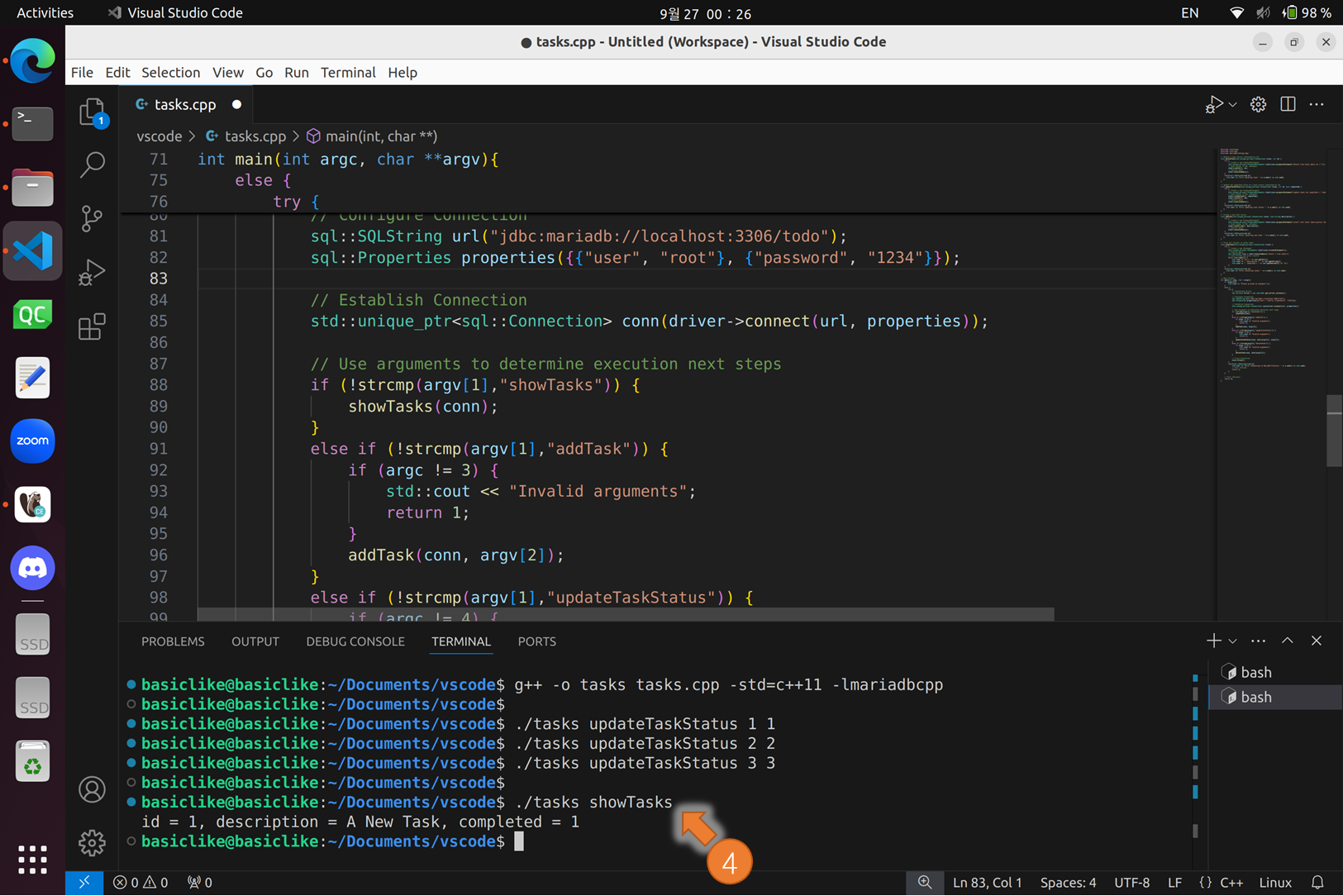Click main(int, char **) breadcrumb symbol

pyautogui.click(x=381, y=136)
